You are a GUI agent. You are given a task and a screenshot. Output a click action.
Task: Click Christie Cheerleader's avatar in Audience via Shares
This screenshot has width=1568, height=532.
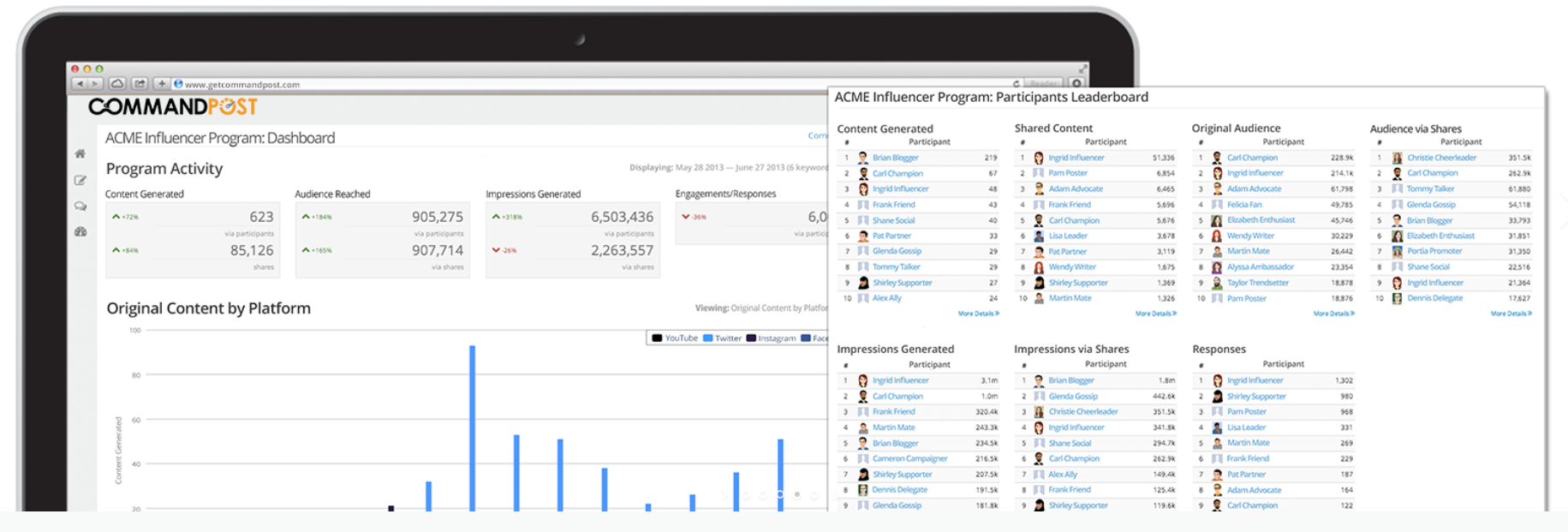coord(1397,158)
